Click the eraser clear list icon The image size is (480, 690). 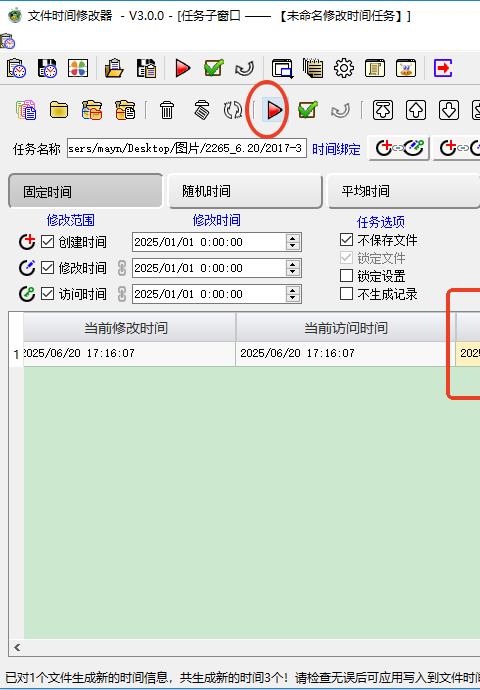pyautogui.click(x=202, y=110)
